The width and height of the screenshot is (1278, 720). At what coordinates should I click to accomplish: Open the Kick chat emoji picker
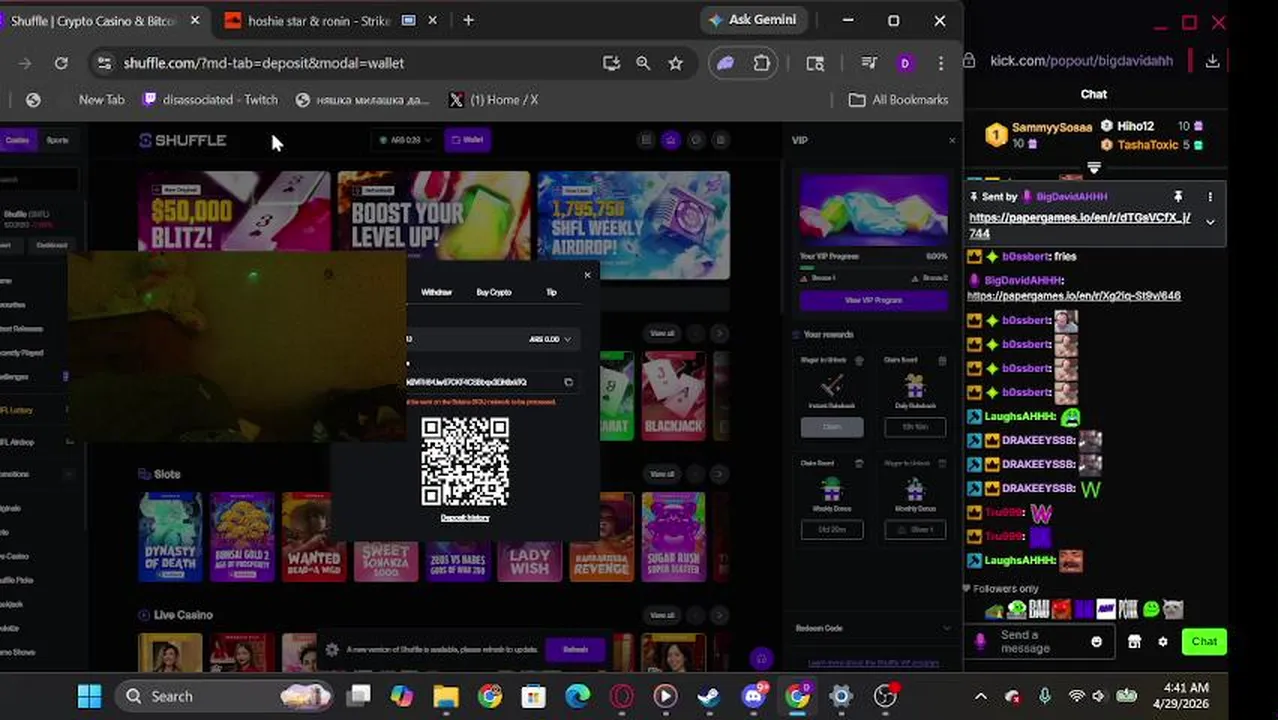pos(1096,642)
